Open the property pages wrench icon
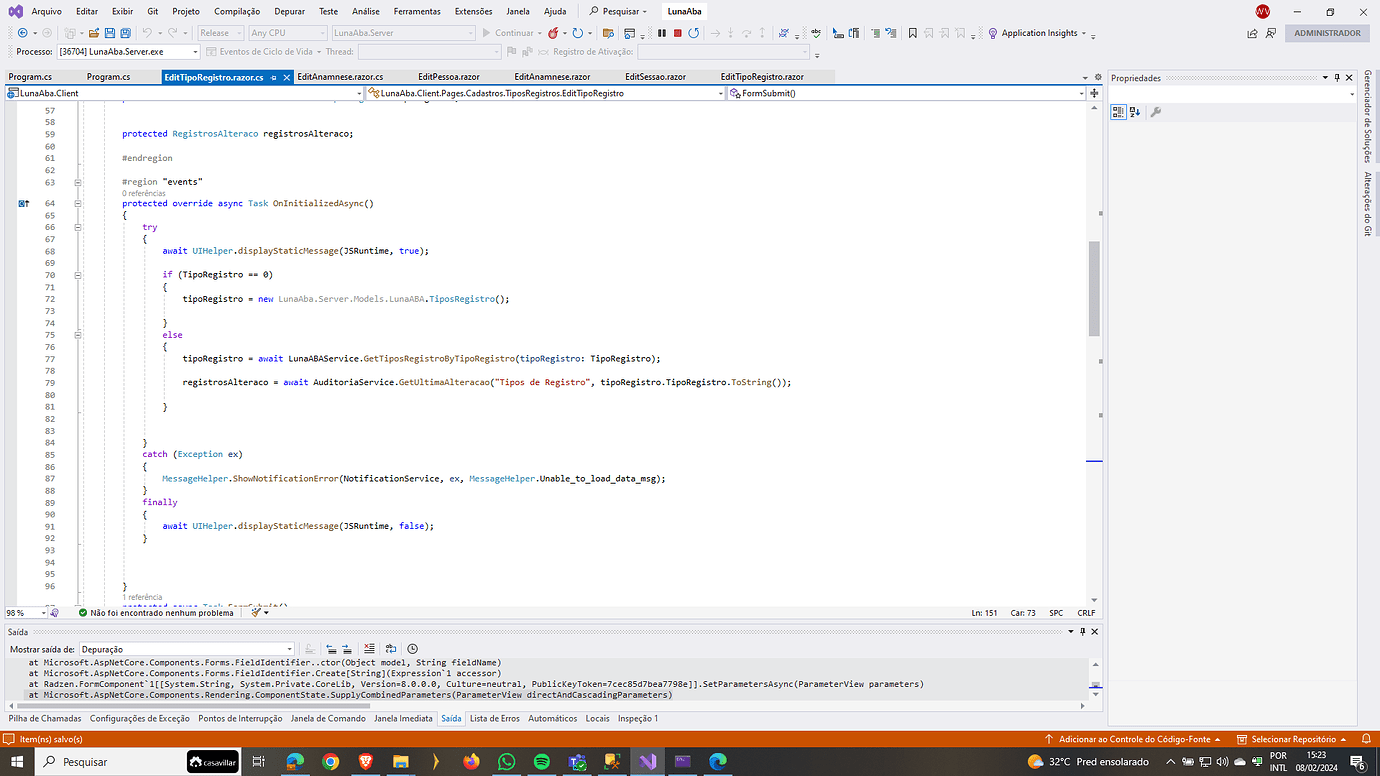 click(x=1156, y=112)
